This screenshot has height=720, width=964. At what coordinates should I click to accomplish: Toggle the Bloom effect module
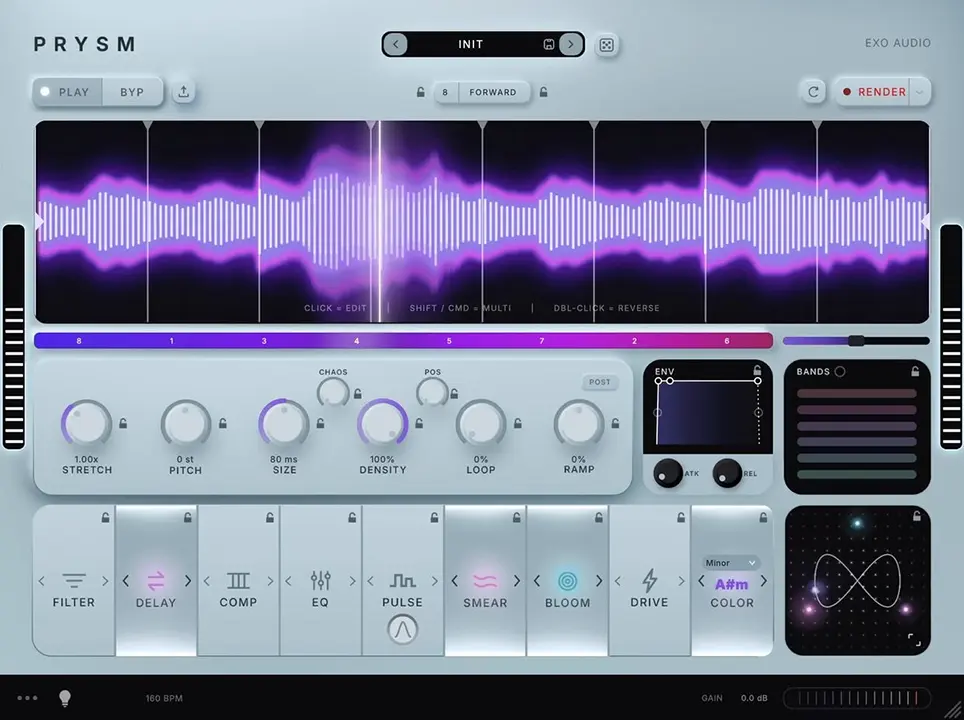coord(567,581)
